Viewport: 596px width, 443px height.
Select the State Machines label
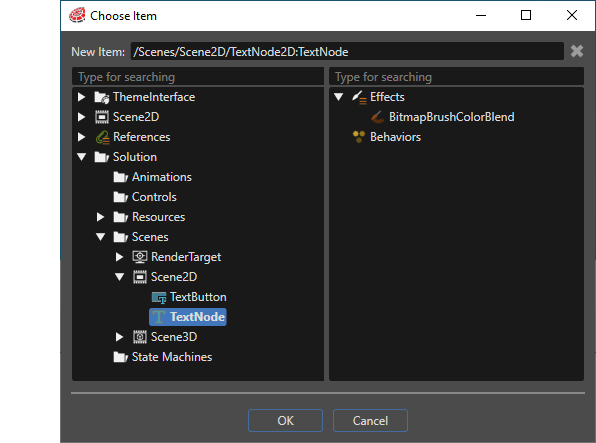[x=172, y=357]
